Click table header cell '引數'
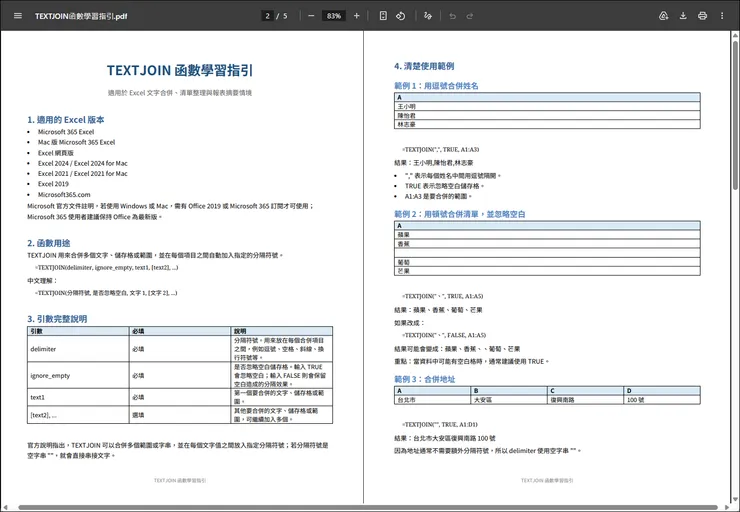Screen dimensions: 740x512 pyautogui.click(x=78, y=331)
